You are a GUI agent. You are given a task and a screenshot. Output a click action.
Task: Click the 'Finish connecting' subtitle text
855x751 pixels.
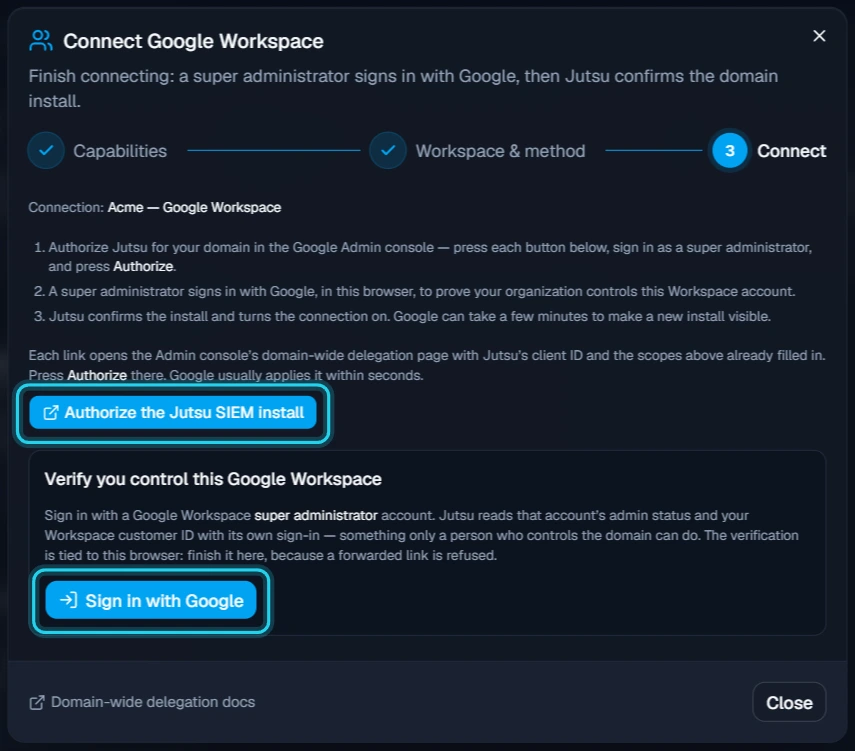pyautogui.click(x=404, y=88)
